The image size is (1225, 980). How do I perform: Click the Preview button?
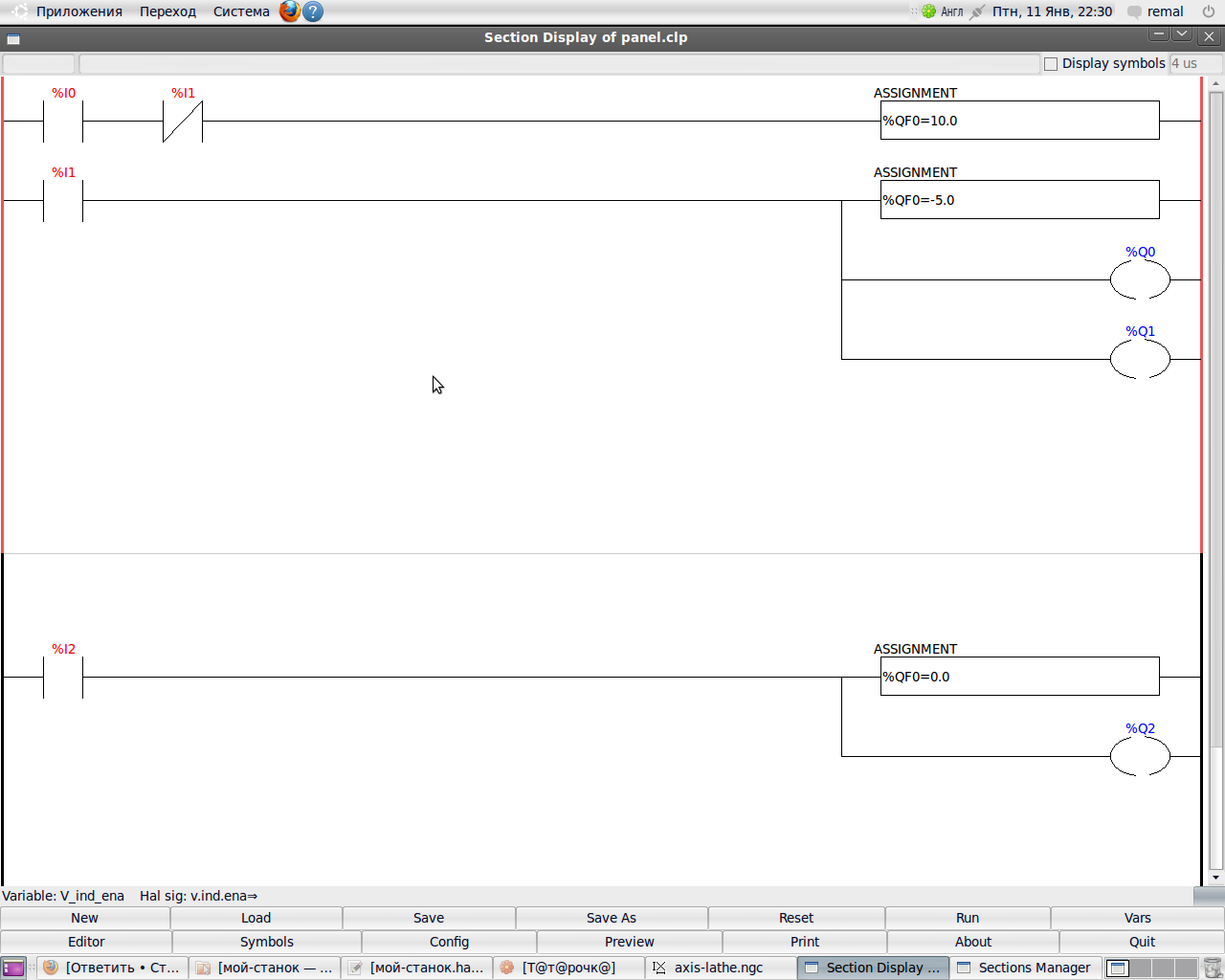coord(630,942)
